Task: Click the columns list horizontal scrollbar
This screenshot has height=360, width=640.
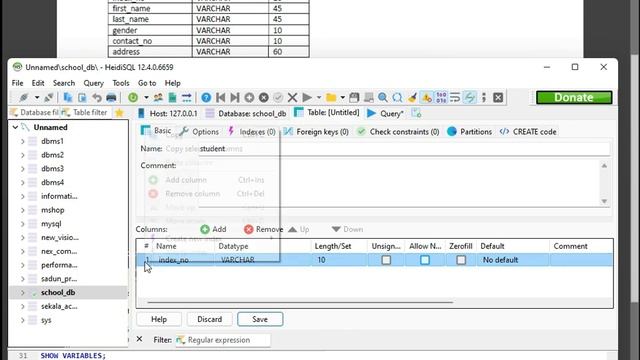Action: coord(300,302)
